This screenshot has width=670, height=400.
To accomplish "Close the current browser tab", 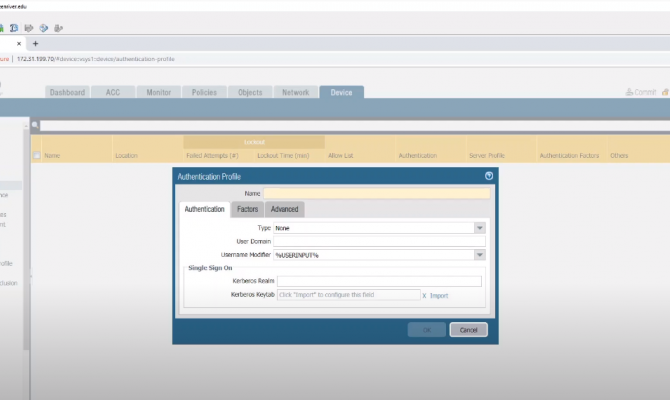I will pos(19,44).
